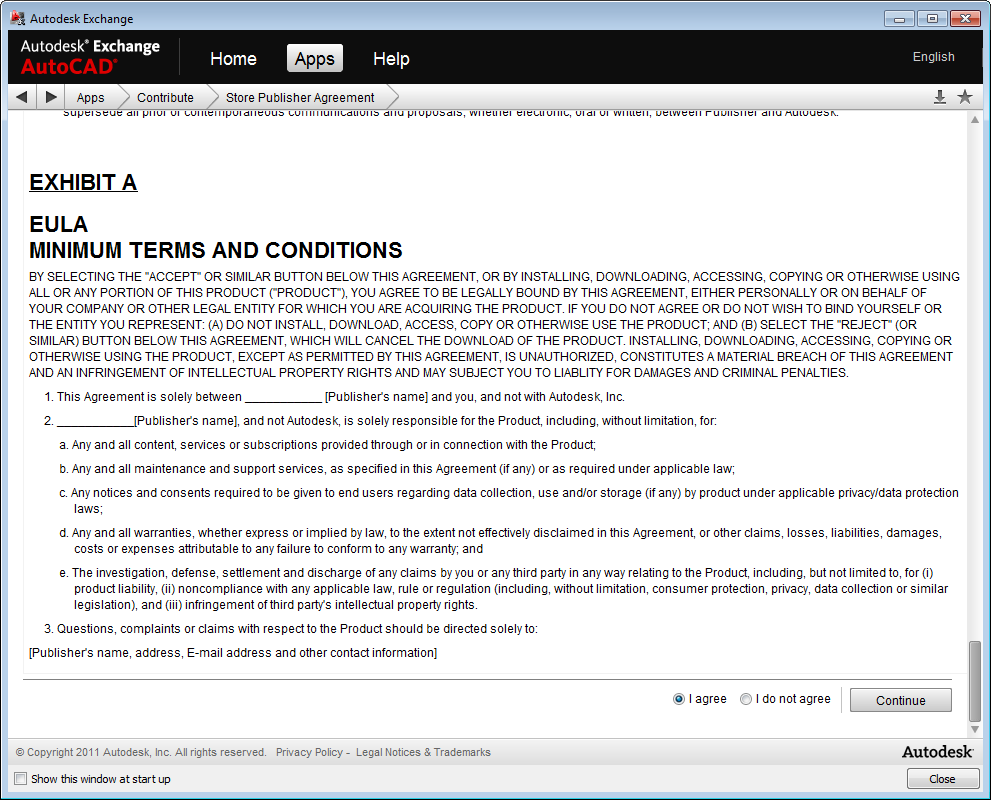Open the English language selector
991x800 pixels.
[933, 57]
